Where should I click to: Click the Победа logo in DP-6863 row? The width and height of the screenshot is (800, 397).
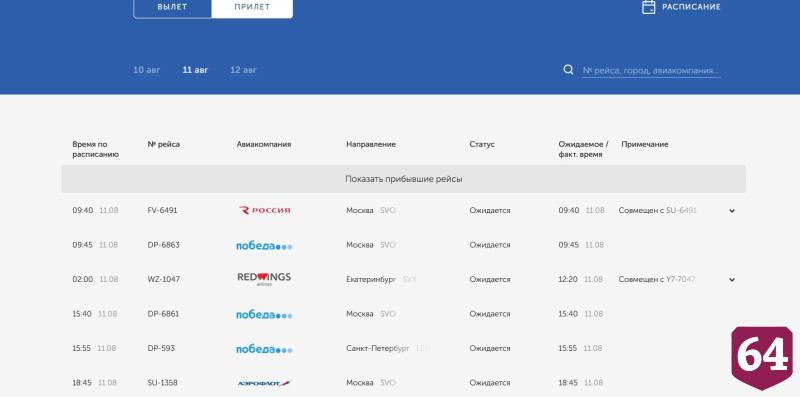coord(264,245)
